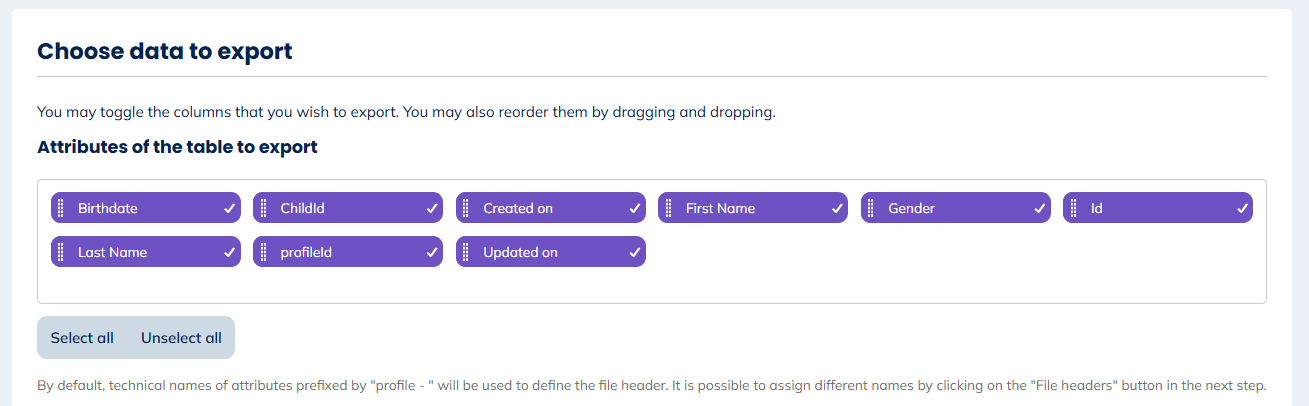The image size is (1309, 406).
Task: Click the drag handle on Gender chip
Action: (x=871, y=208)
